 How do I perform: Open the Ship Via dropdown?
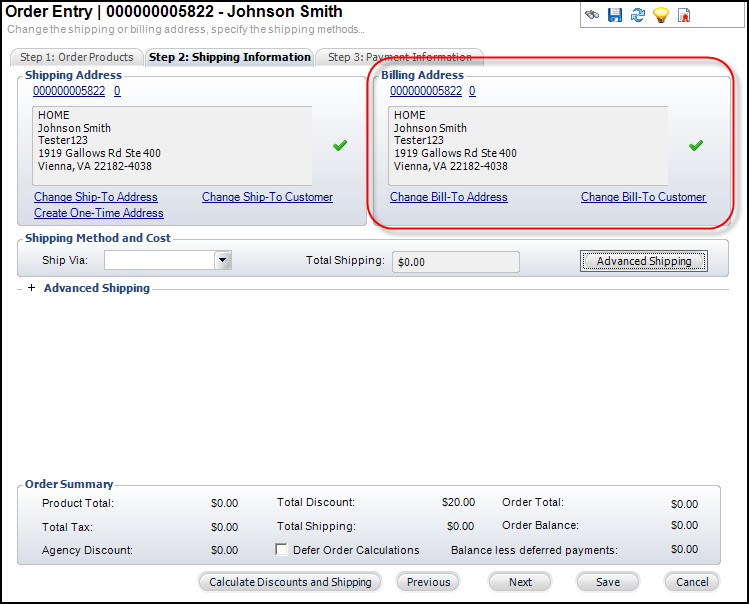pos(223,260)
